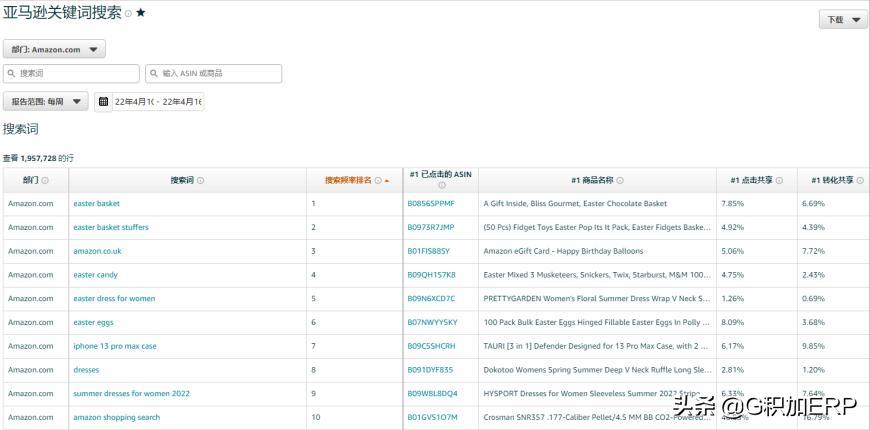Click info icon beside 搜索词 column header
The image size is (870, 430).
(201, 181)
